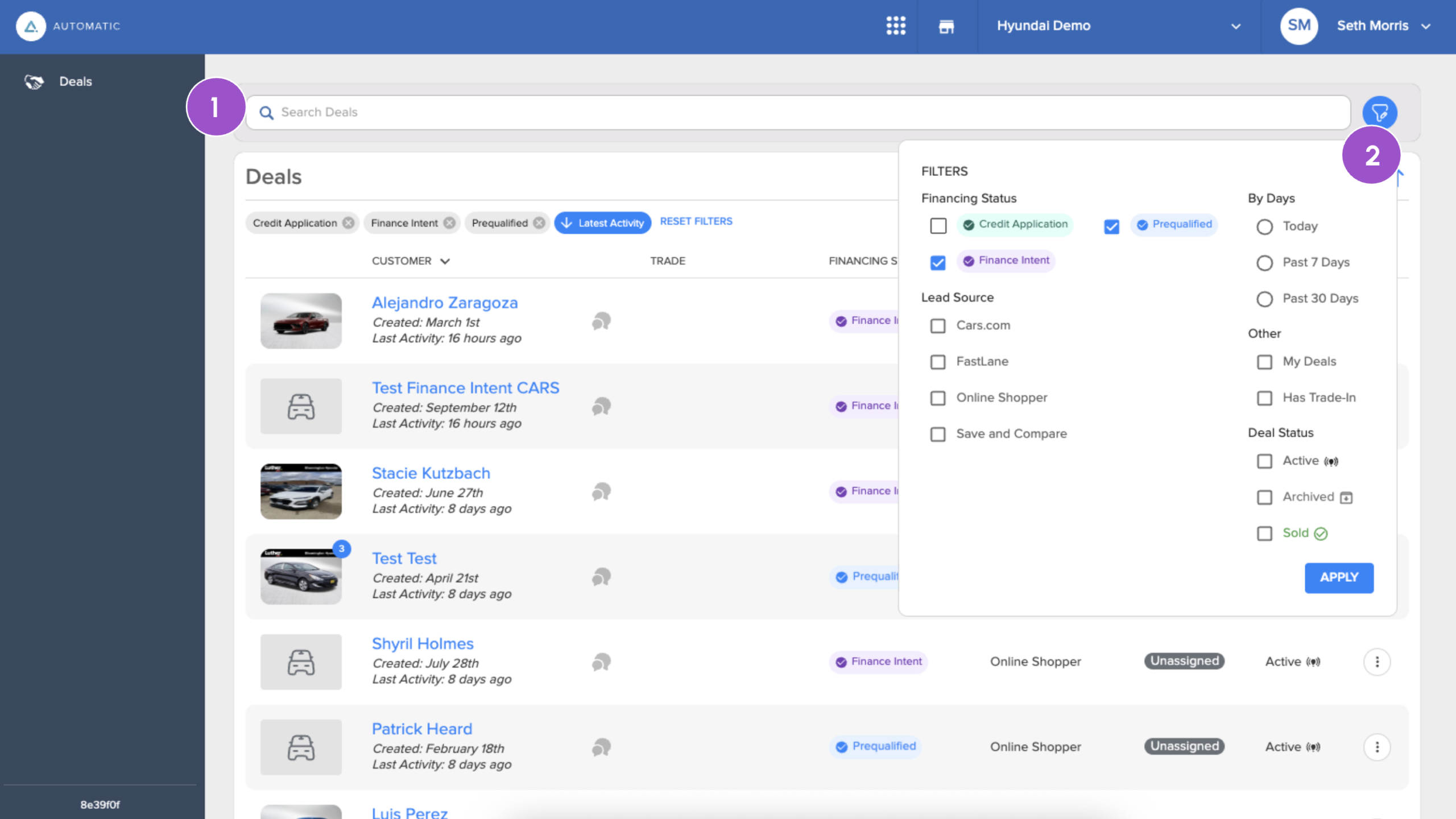Click Prequalified status pill for Patrick Heard
Screen dimensions: 1456x819
(876, 746)
